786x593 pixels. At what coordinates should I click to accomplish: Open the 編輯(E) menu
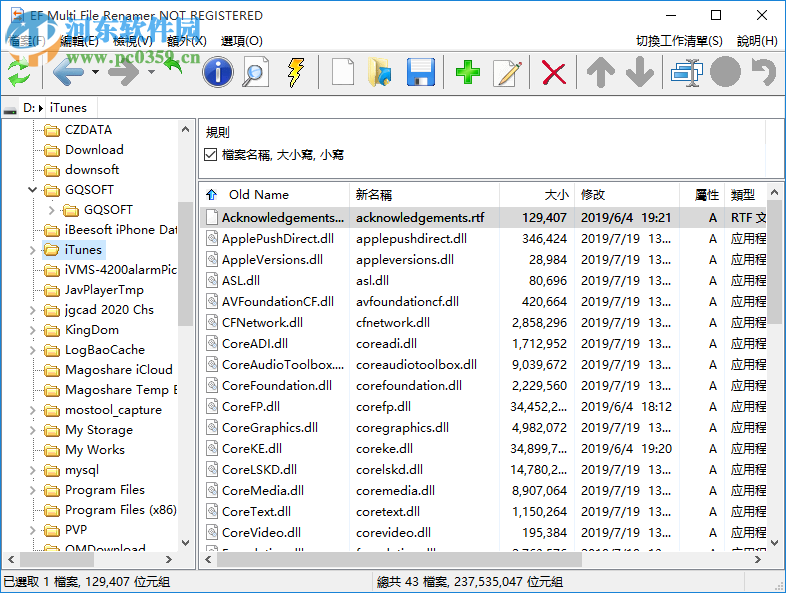79,41
